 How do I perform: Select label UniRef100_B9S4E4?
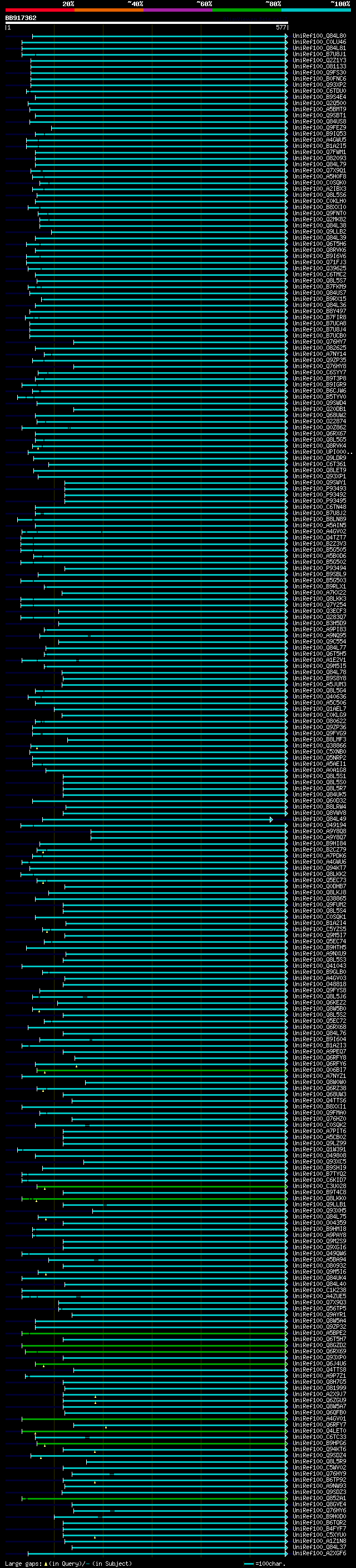pyautogui.click(x=319, y=97)
